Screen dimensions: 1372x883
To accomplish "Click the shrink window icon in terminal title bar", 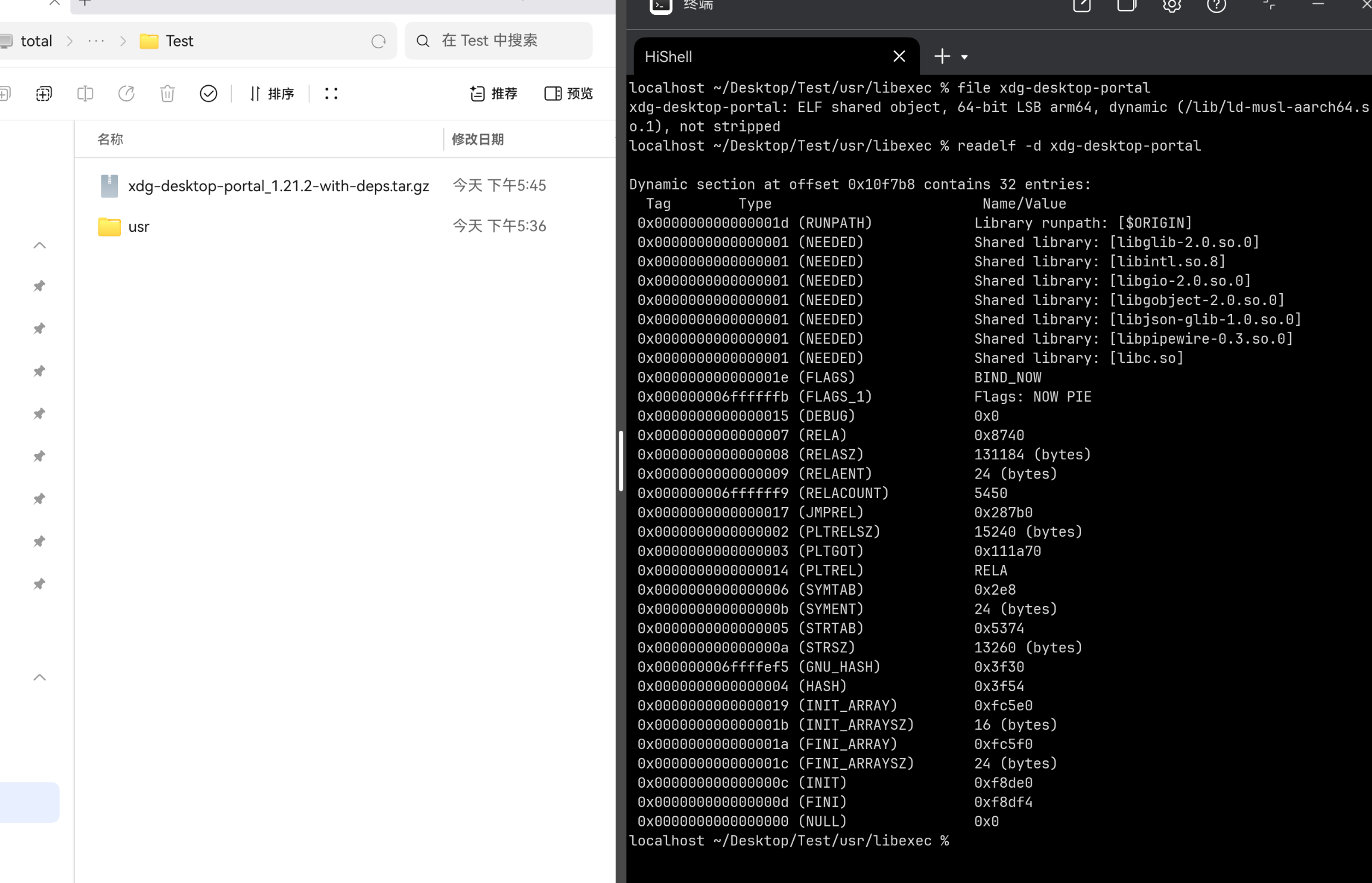I will 1269,4.
